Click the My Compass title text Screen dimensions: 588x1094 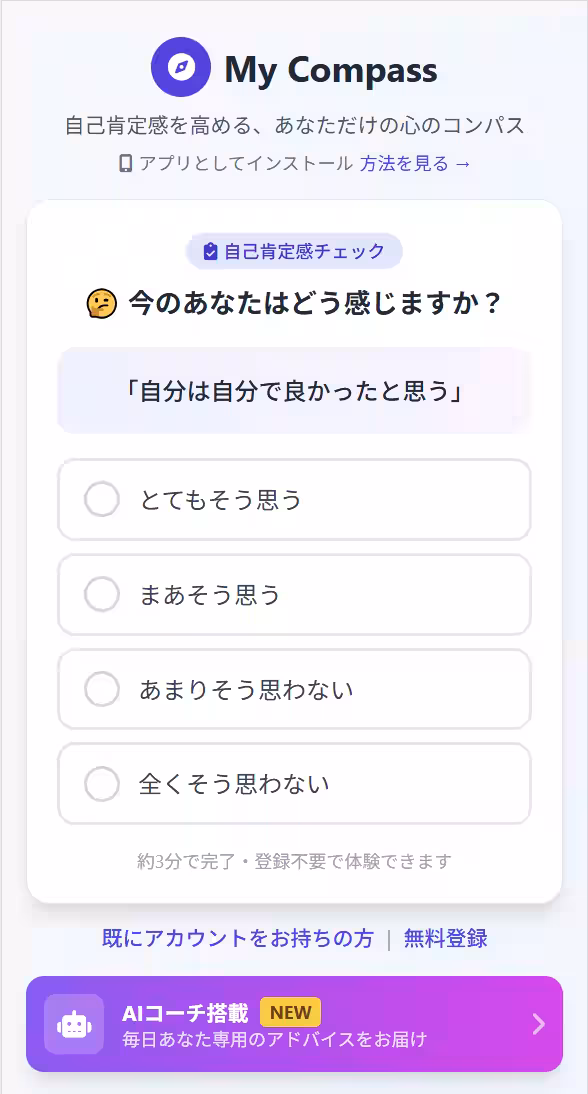[x=332, y=68]
